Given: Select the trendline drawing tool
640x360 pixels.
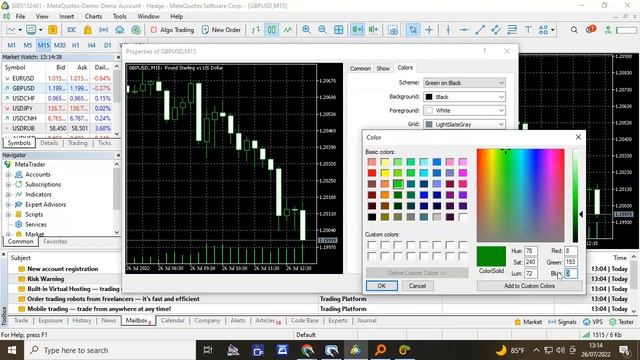Looking at the screenshot, I should pos(480,30).
